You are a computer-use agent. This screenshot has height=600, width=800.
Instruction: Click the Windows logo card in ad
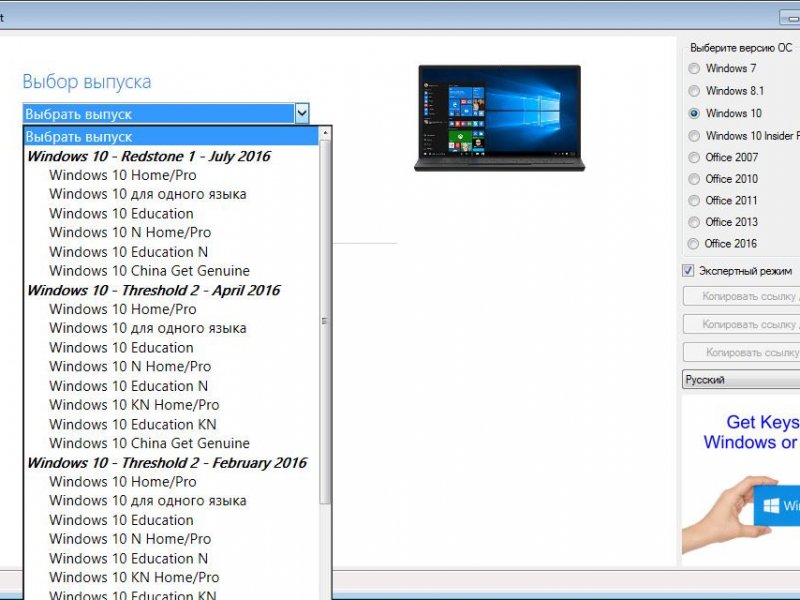(x=777, y=506)
